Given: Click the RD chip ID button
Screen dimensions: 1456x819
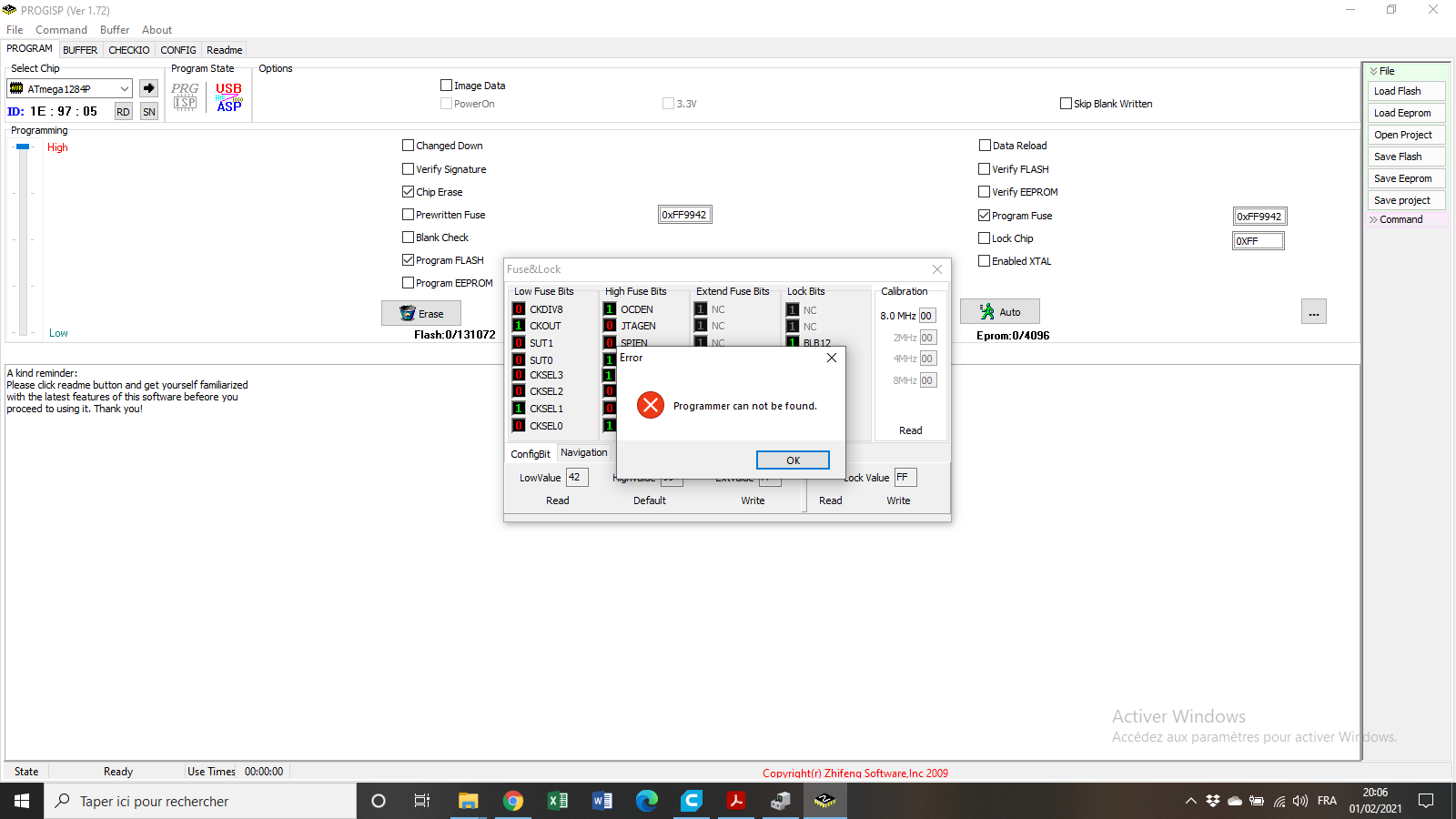Looking at the screenshot, I should (123, 111).
